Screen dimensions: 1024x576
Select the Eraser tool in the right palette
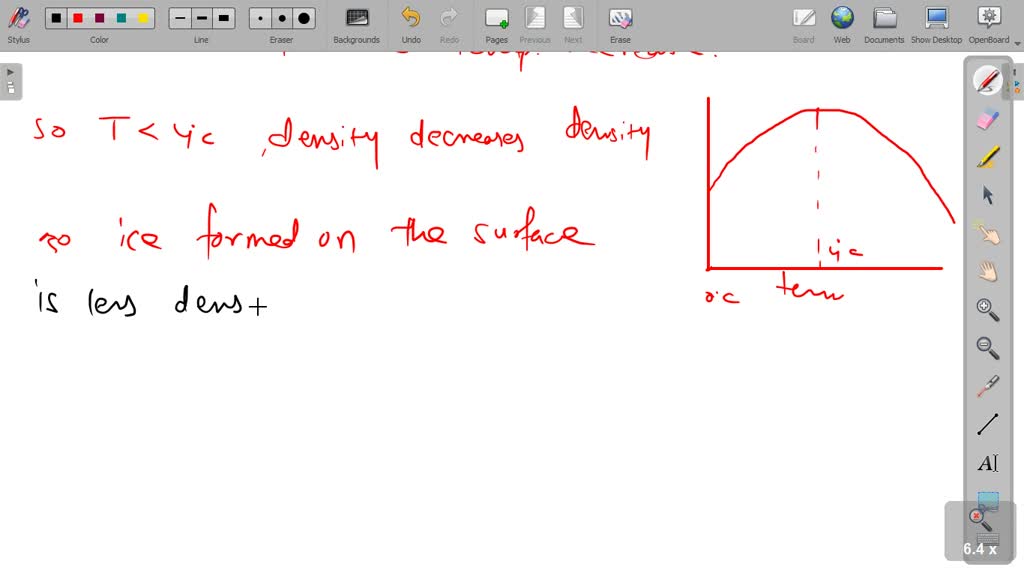(988, 120)
